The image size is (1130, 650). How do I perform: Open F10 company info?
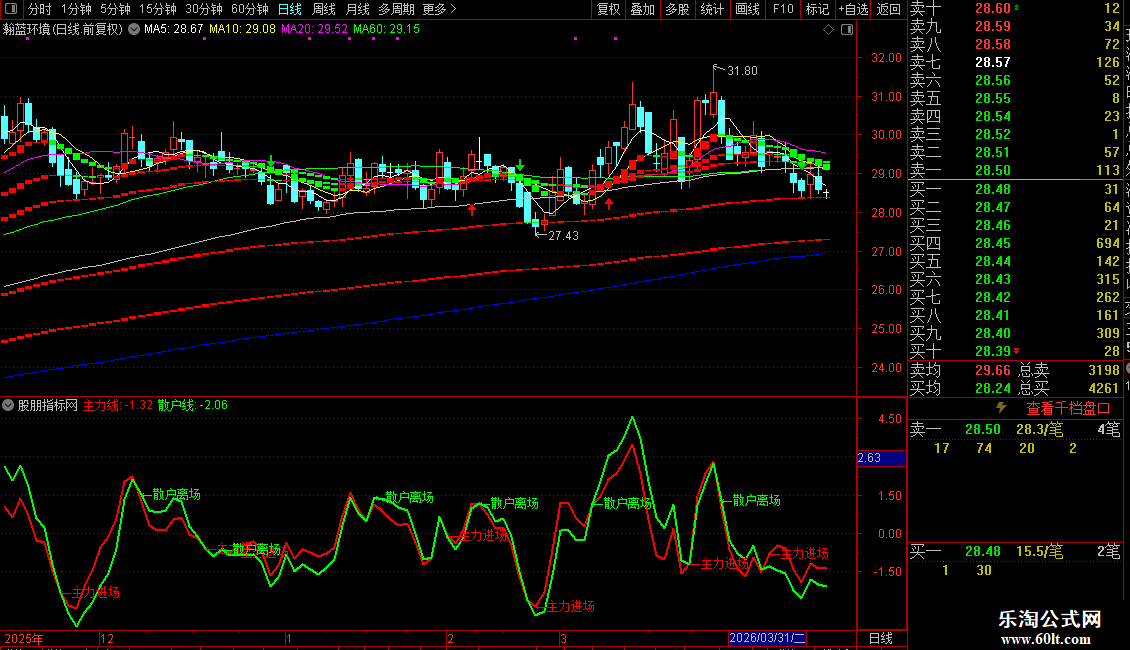783,9
